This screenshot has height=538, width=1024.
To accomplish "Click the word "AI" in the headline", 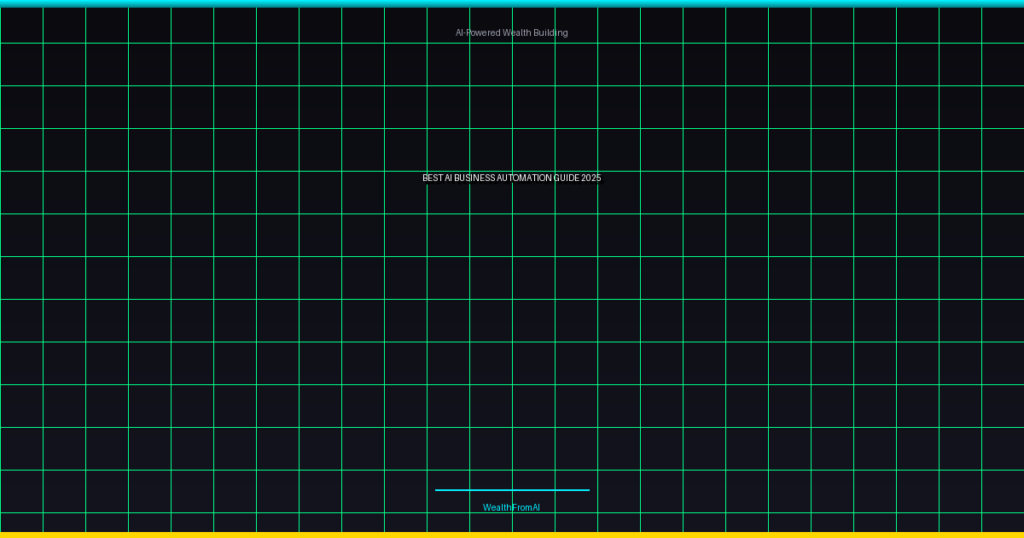I will [449, 178].
